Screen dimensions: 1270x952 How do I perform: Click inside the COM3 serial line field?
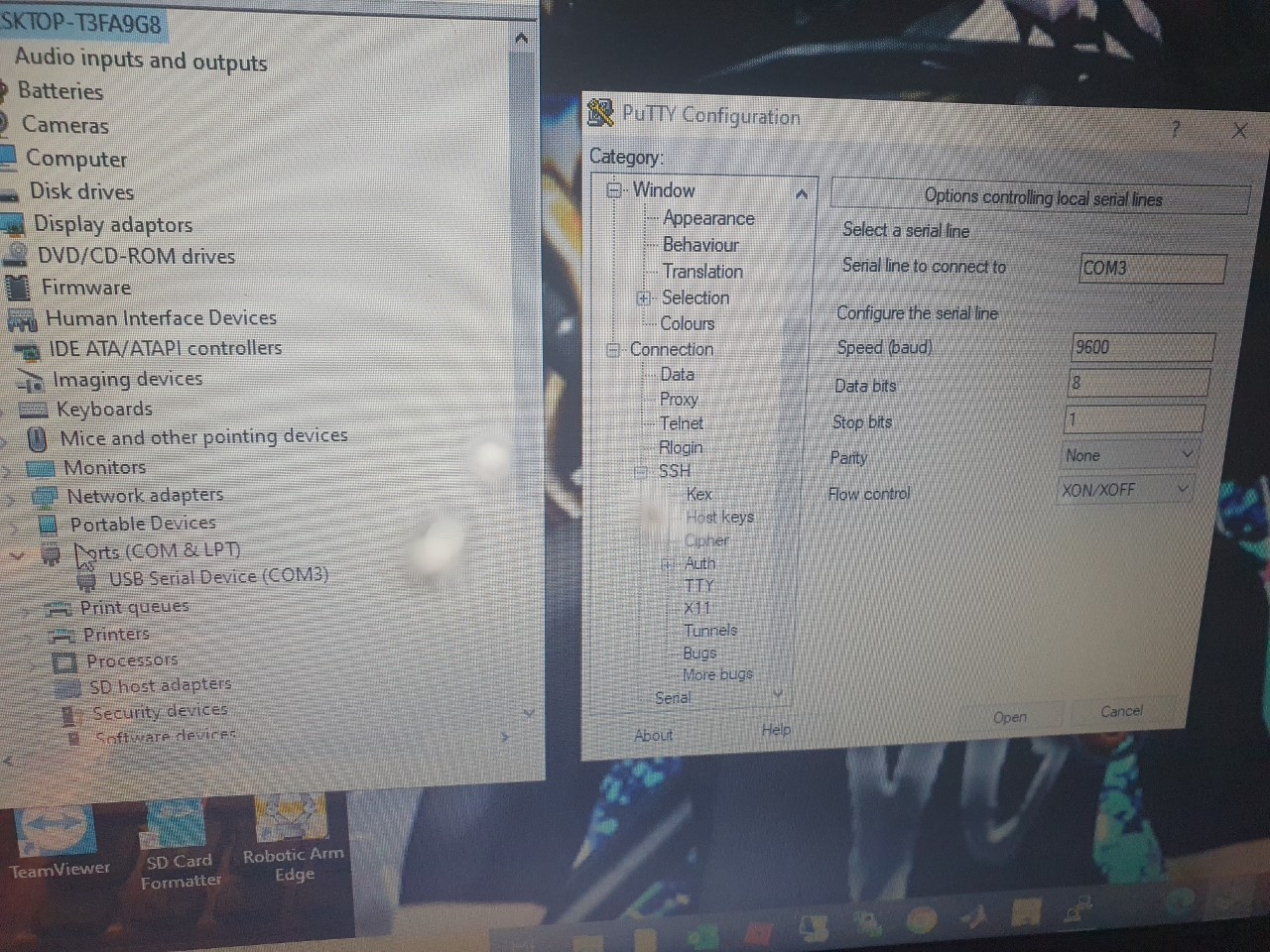[x=1151, y=268]
